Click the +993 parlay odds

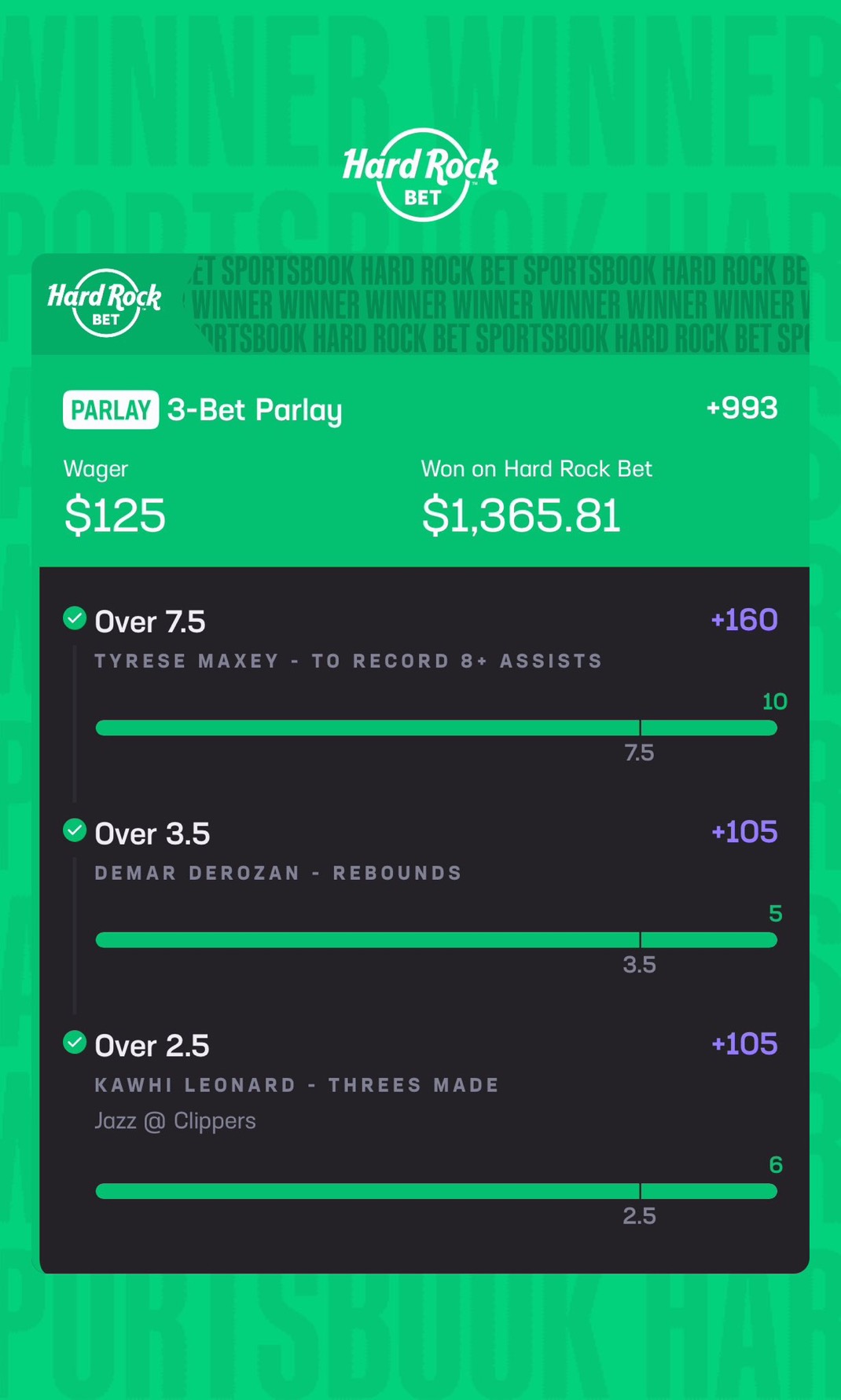coord(741,408)
